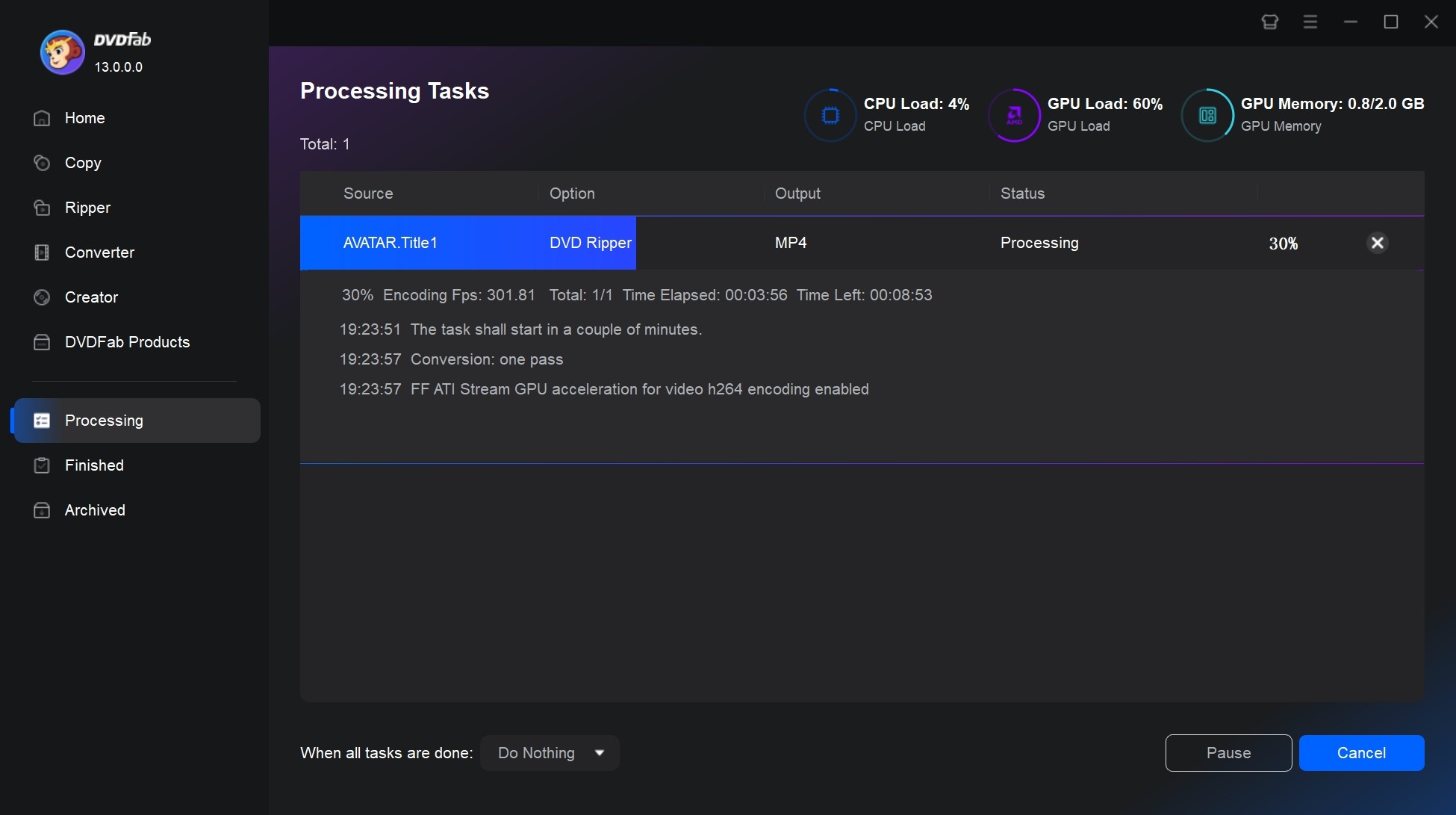The width and height of the screenshot is (1456, 815).
Task: Open the Ripper module icon
Action: point(40,207)
